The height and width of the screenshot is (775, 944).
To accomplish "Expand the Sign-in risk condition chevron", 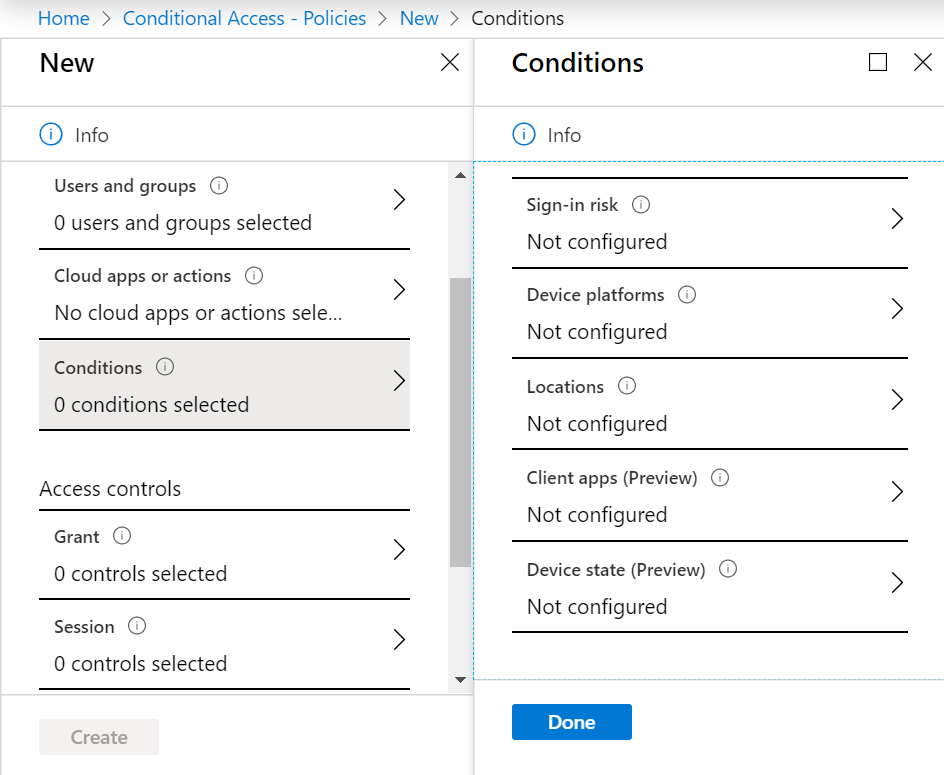I will coord(897,219).
